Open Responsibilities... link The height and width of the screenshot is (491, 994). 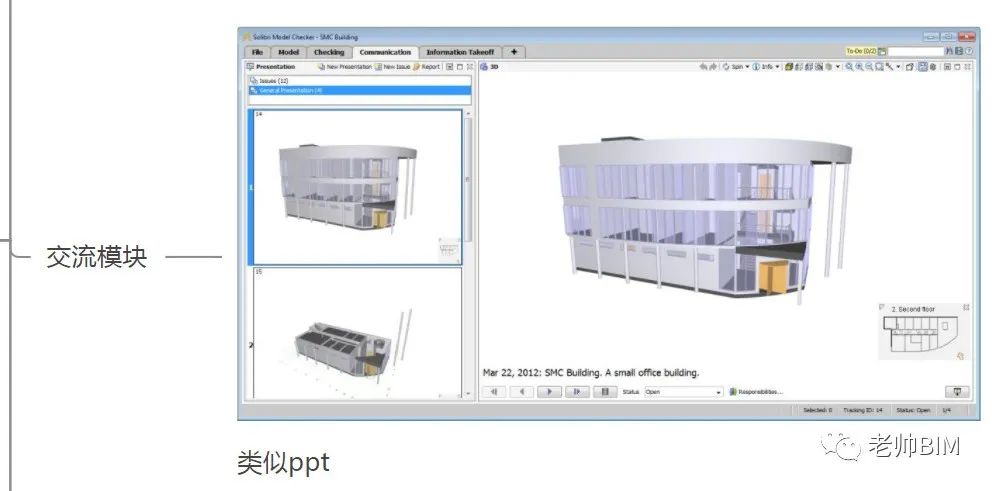click(756, 392)
